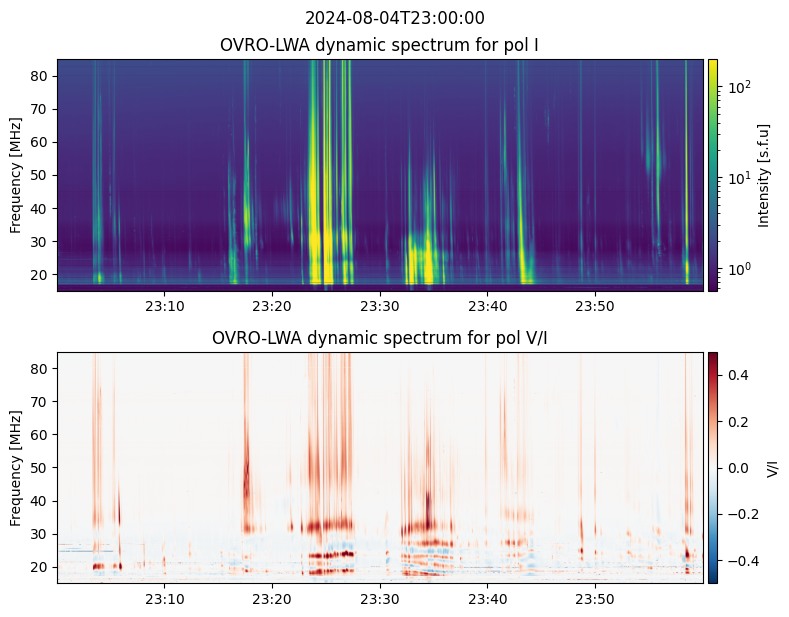Screen dimensions: 789x617
Task: Click the 50 MHz tick on bottom plot
Action: (42, 467)
